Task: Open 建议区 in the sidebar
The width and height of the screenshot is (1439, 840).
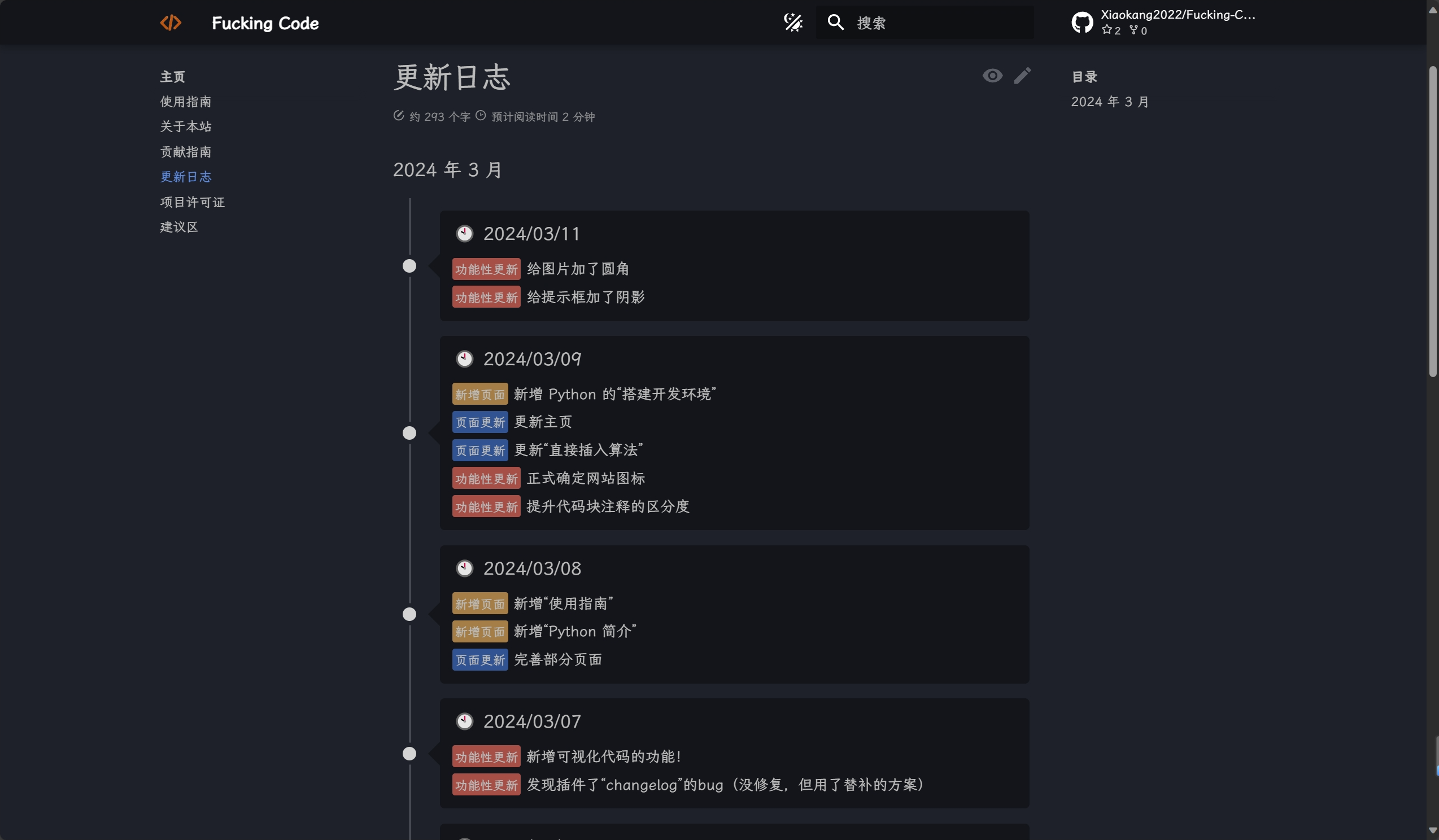Action: [178, 227]
